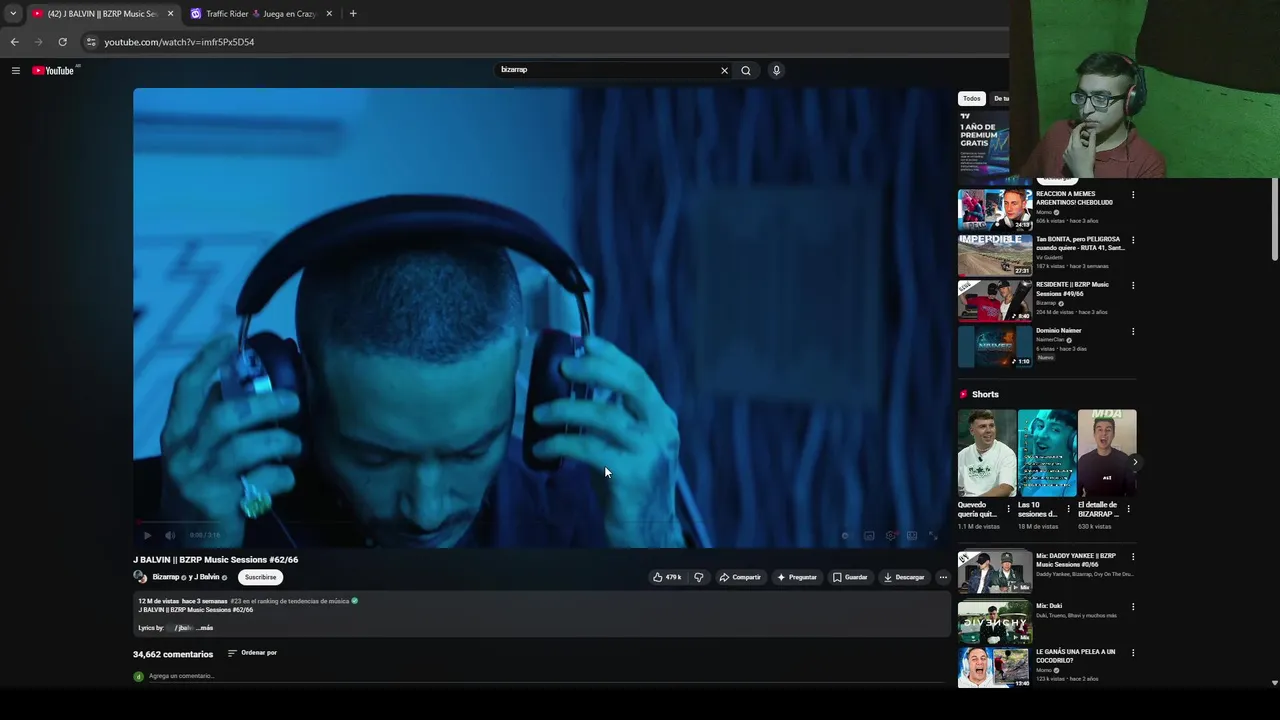This screenshot has width=1280, height=720.
Task: Open the Las 10 sesiones d... short
Action: click(x=1047, y=453)
